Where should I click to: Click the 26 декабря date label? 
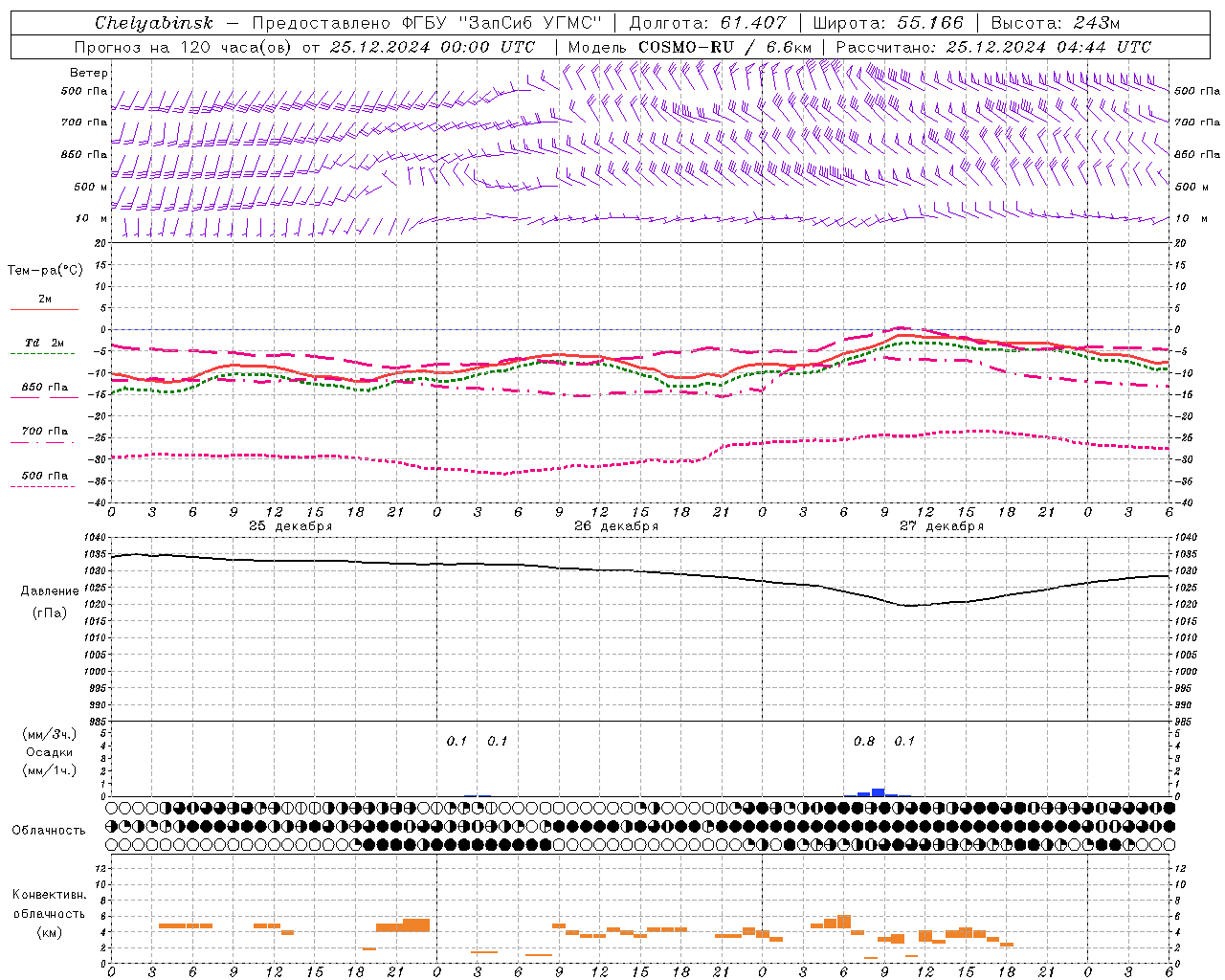tap(616, 526)
